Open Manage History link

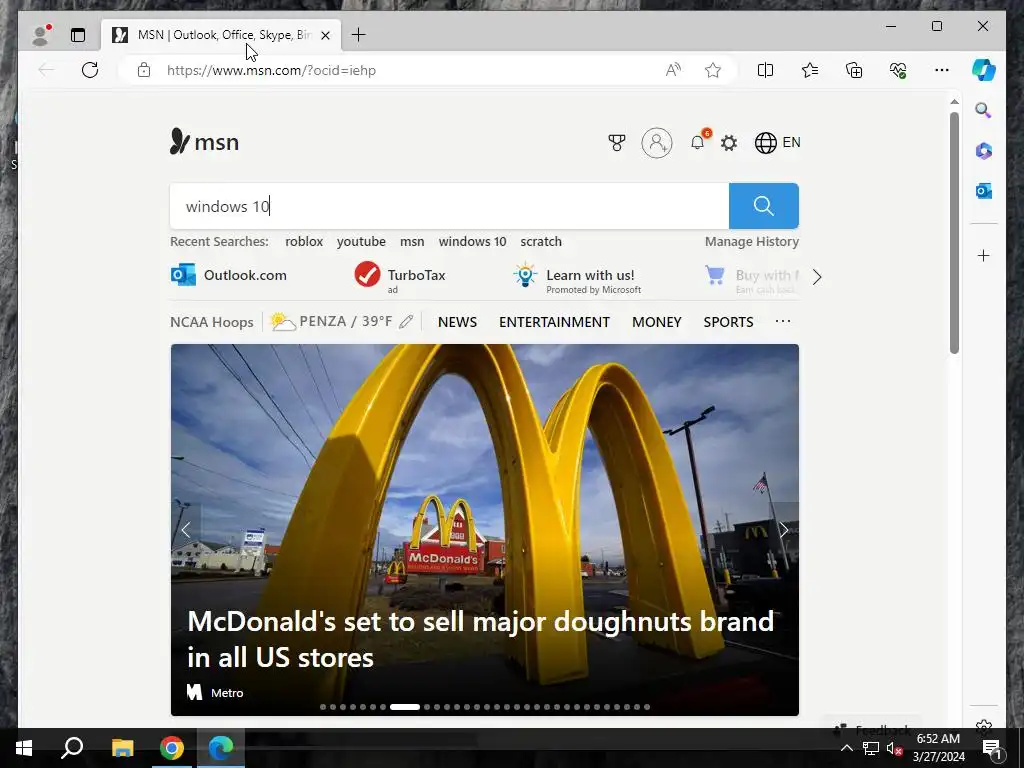point(752,242)
